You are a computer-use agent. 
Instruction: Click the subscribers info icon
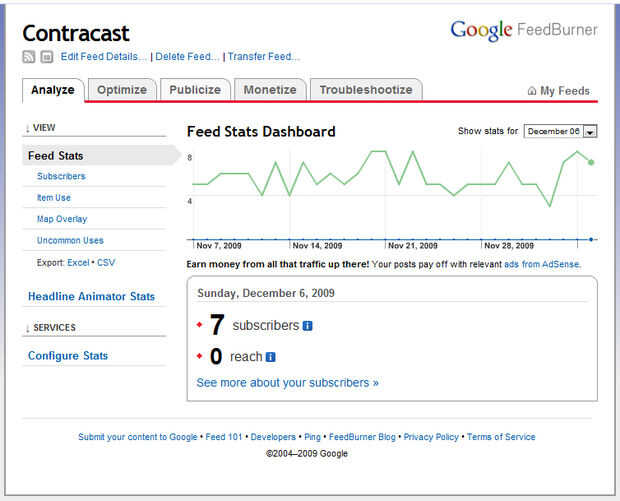308,326
